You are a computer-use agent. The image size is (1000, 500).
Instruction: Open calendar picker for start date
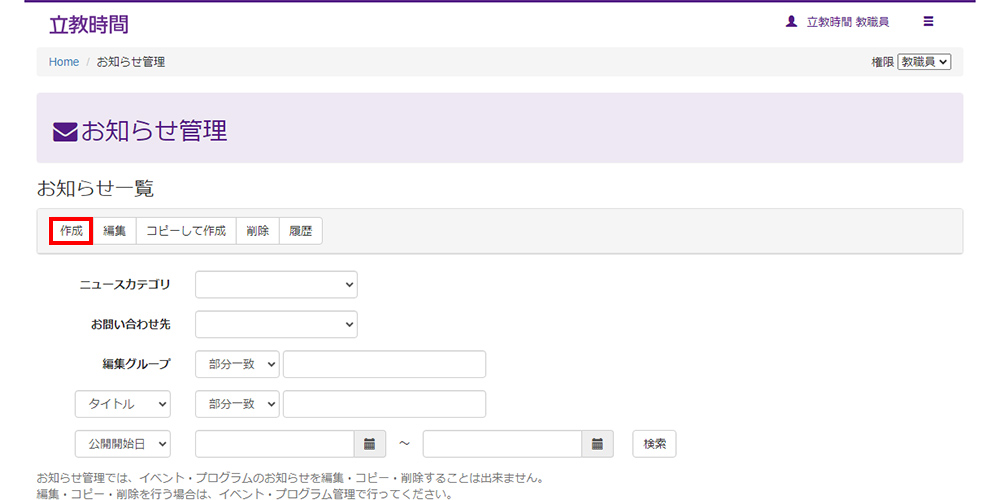[369, 444]
